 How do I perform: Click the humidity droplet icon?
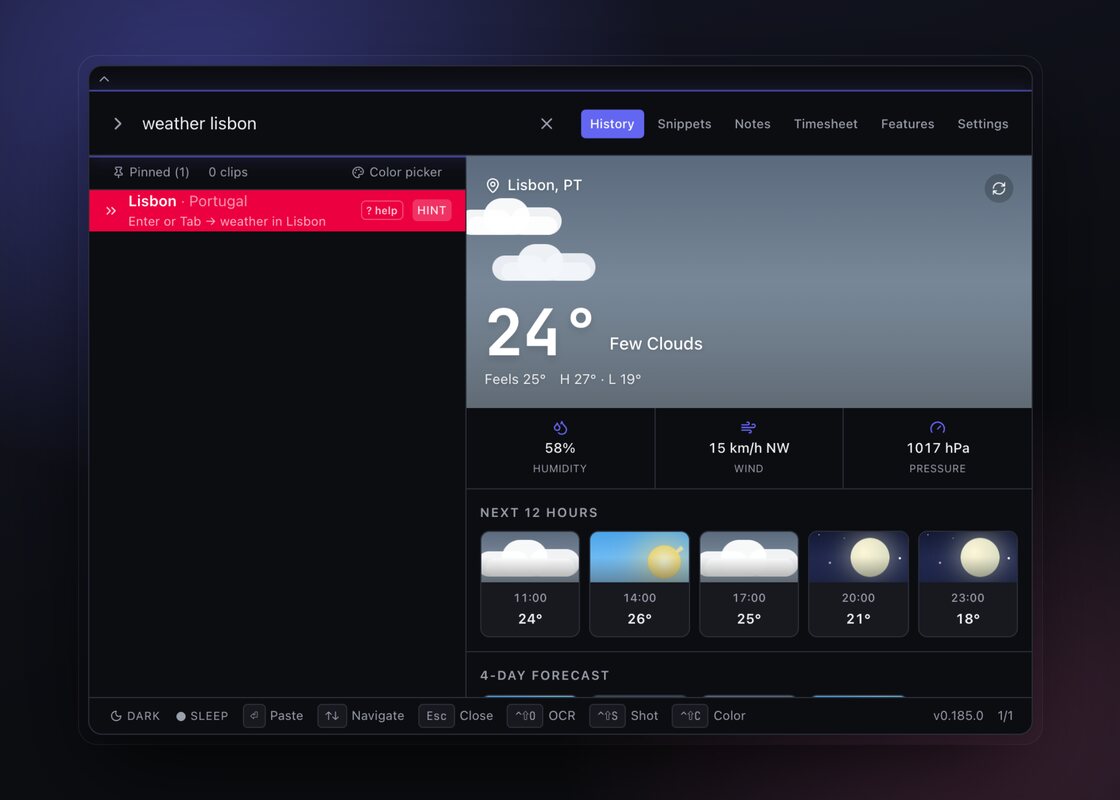pos(560,428)
